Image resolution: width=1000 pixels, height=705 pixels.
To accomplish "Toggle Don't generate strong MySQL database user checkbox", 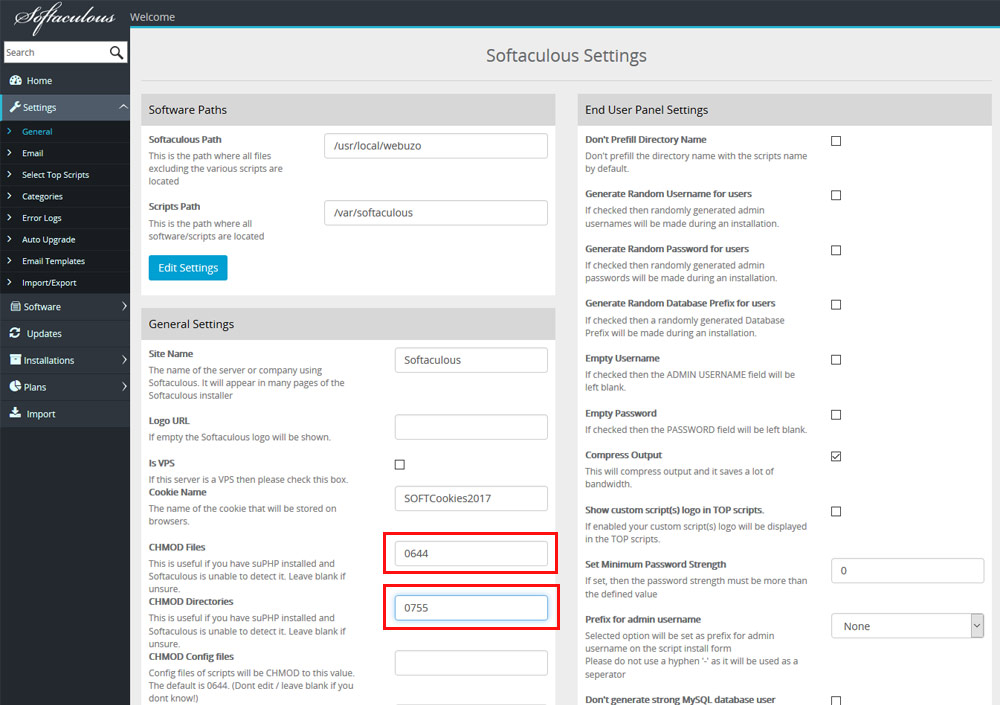I will click(x=836, y=701).
